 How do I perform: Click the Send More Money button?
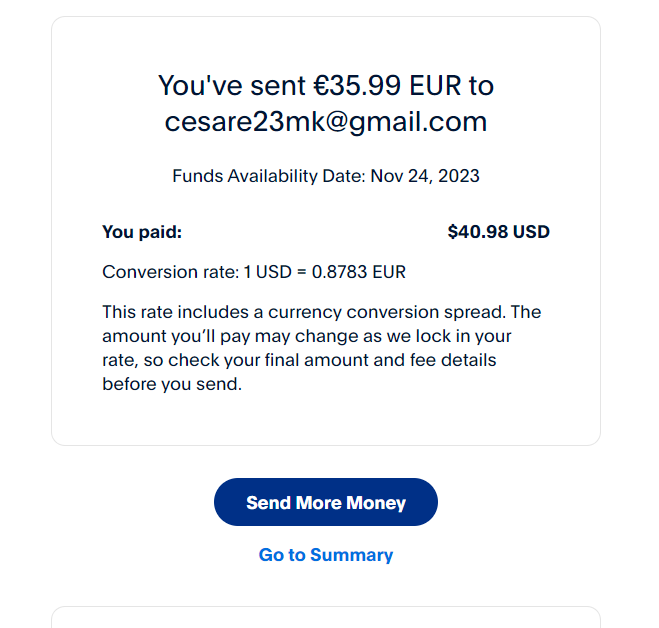326,502
